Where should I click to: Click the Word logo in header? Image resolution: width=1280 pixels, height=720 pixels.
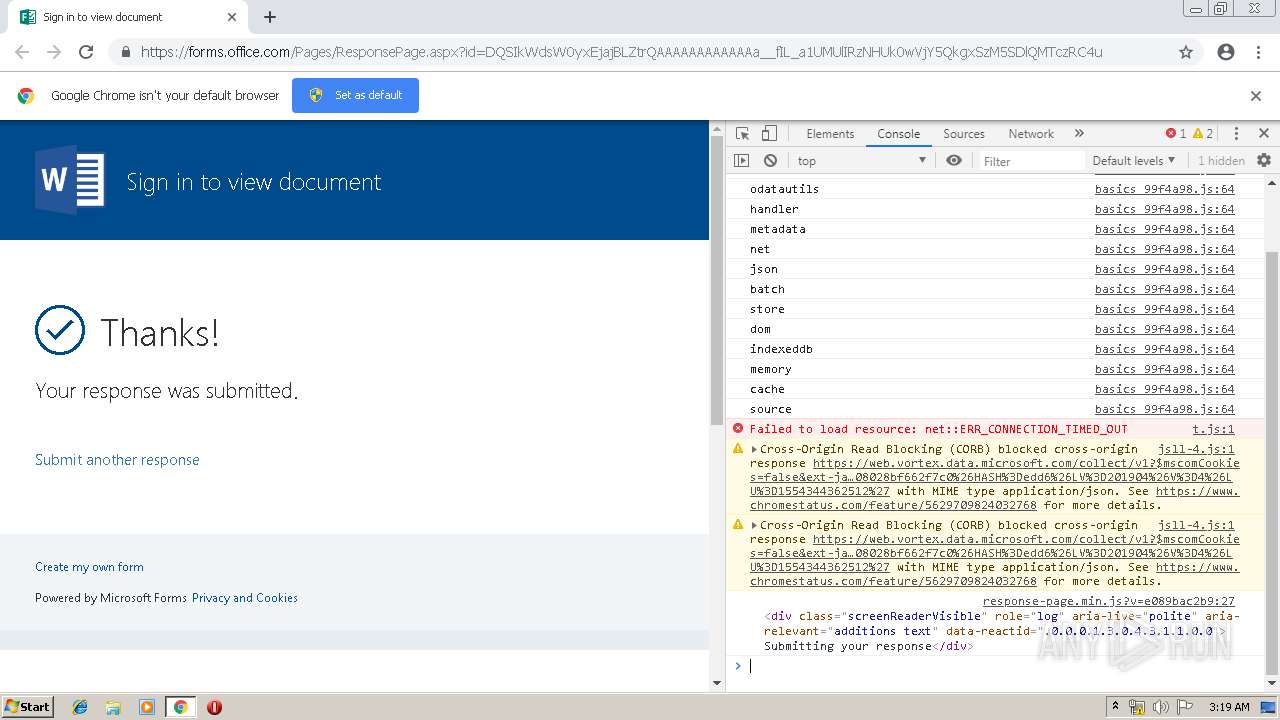70,180
